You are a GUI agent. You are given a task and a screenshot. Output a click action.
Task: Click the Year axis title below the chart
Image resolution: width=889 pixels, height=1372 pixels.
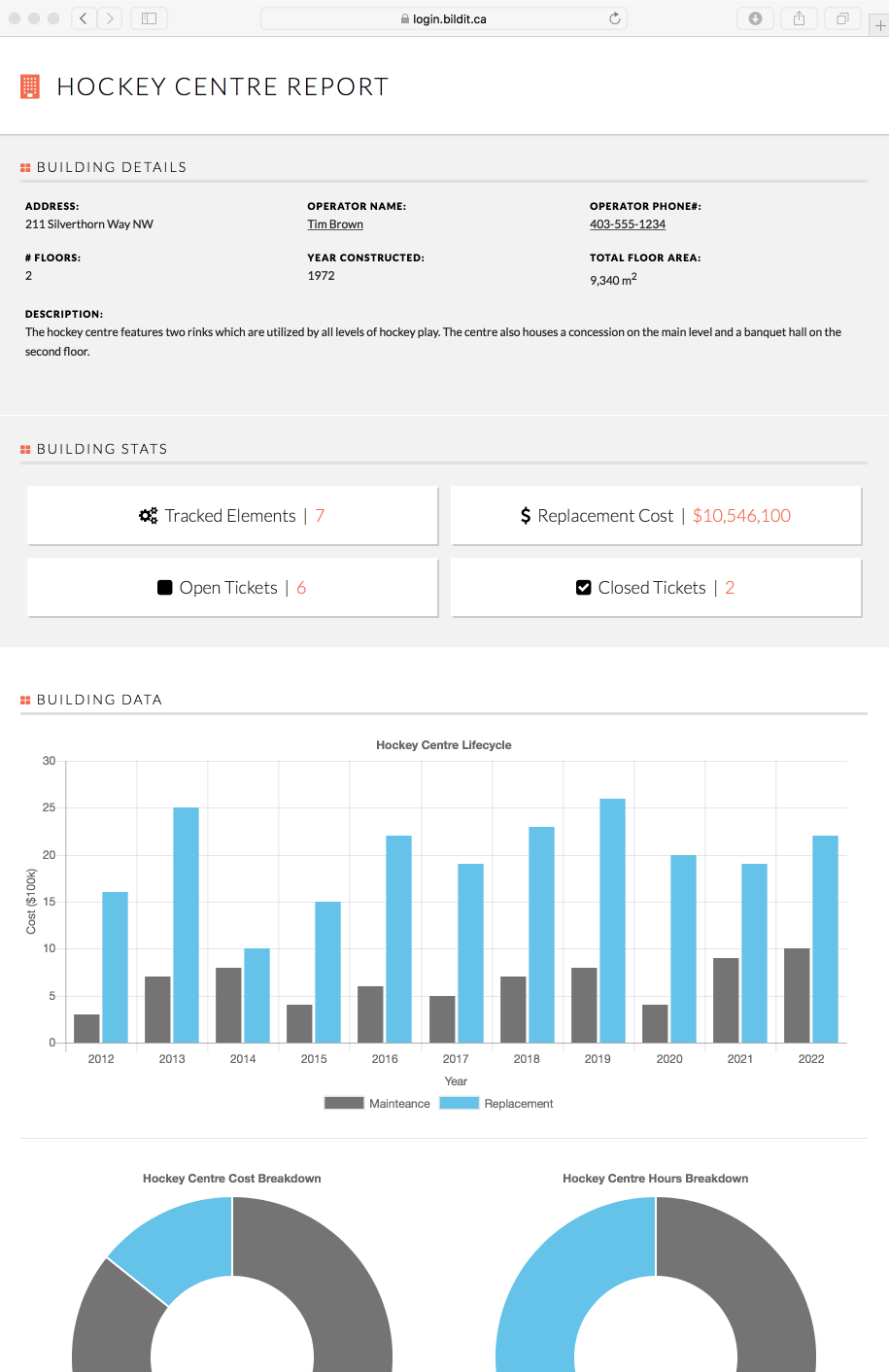click(456, 1081)
